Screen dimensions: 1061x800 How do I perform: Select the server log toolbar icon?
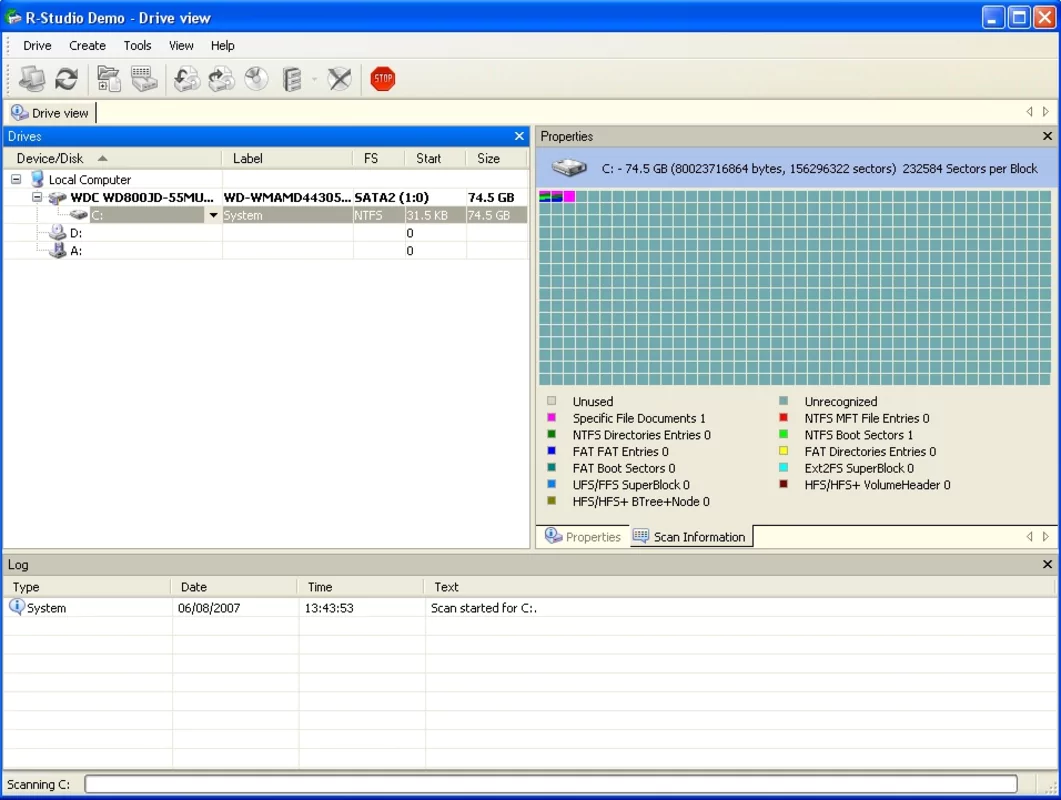292,78
